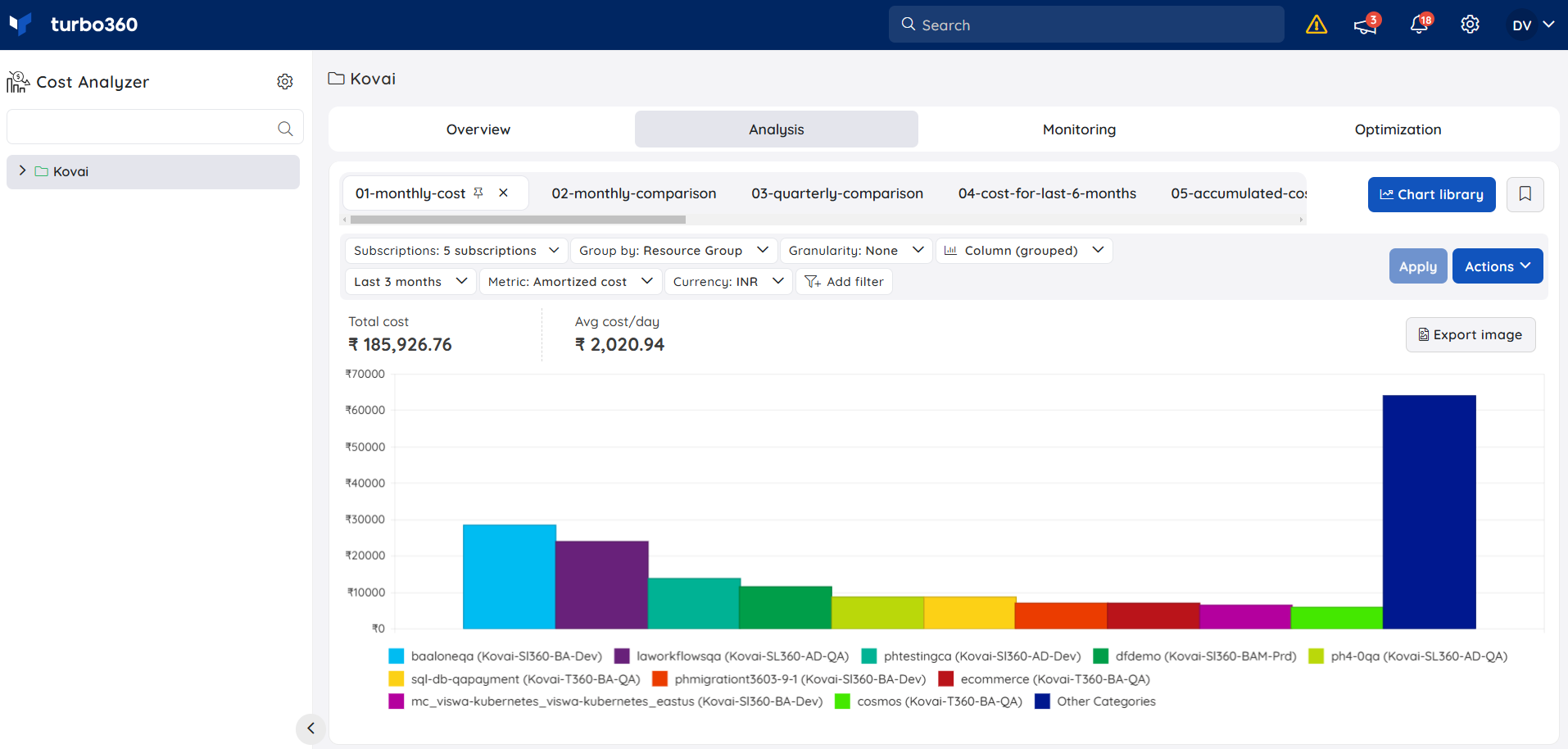
Task: Open Granularity dropdown
Action: (856, 250)
